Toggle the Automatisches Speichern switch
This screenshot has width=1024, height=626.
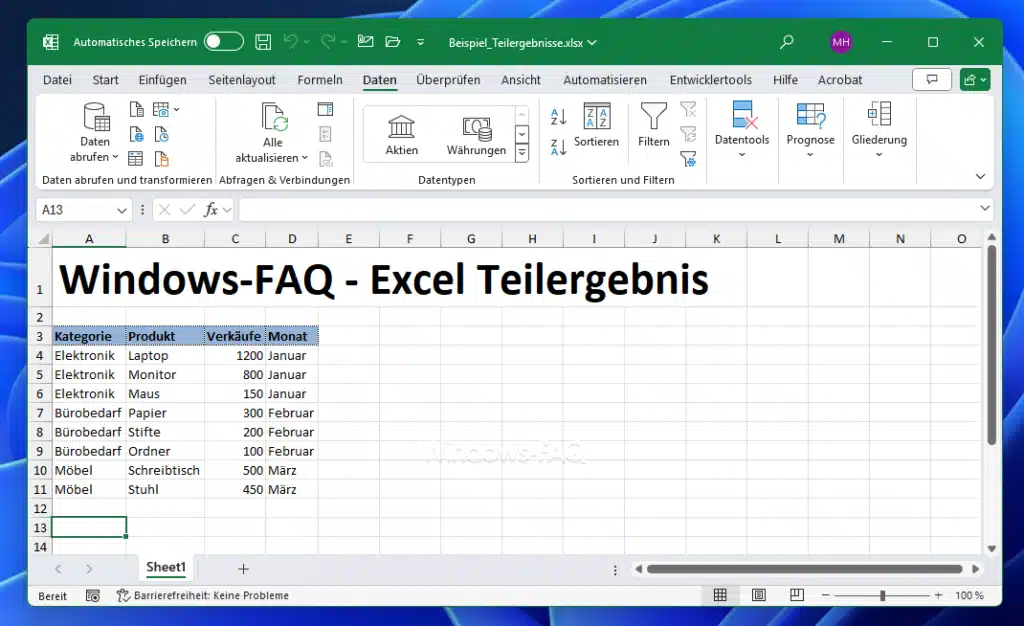pos(224,42)
